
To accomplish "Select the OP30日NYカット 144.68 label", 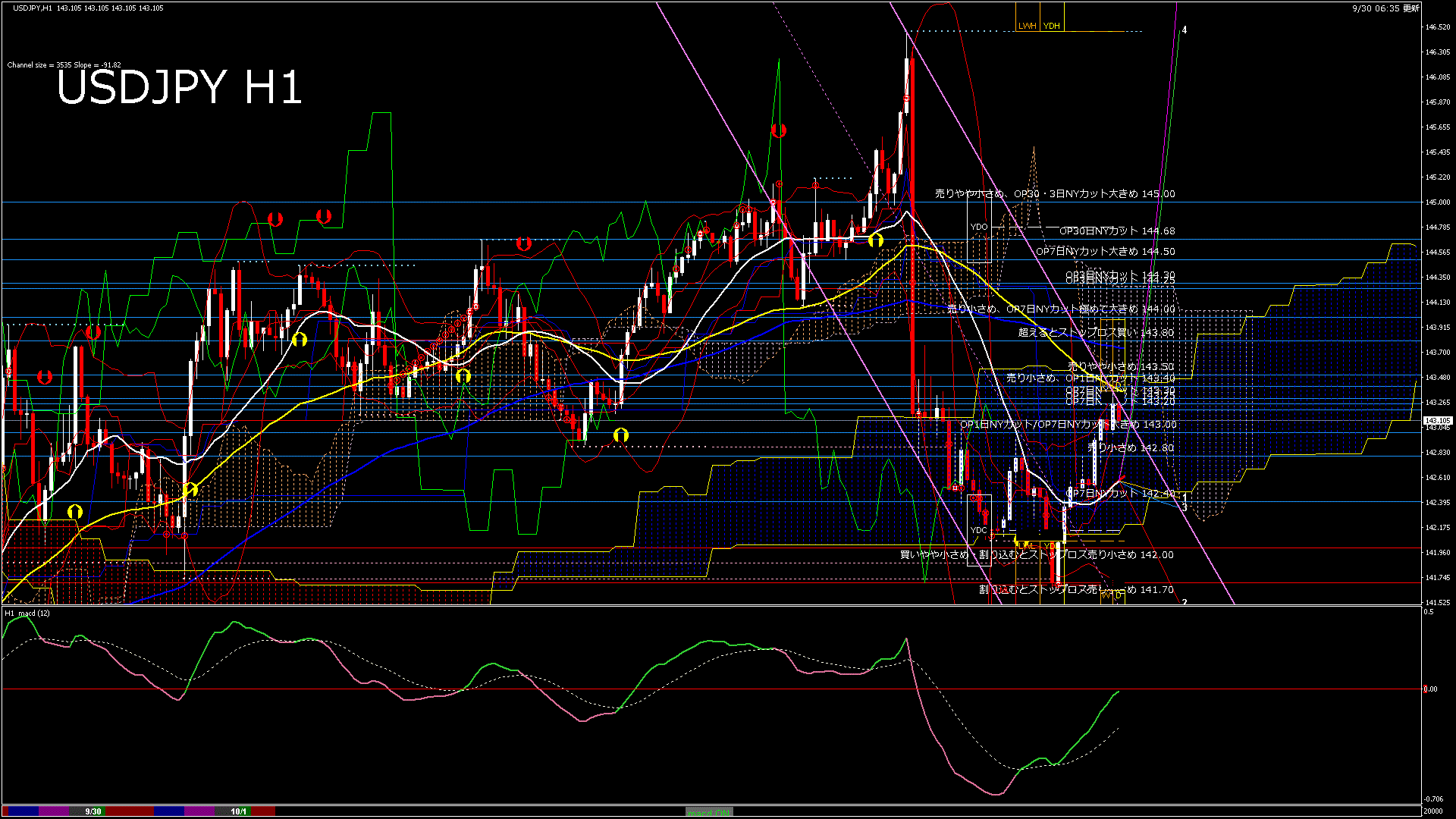I will pos(1117,231).
